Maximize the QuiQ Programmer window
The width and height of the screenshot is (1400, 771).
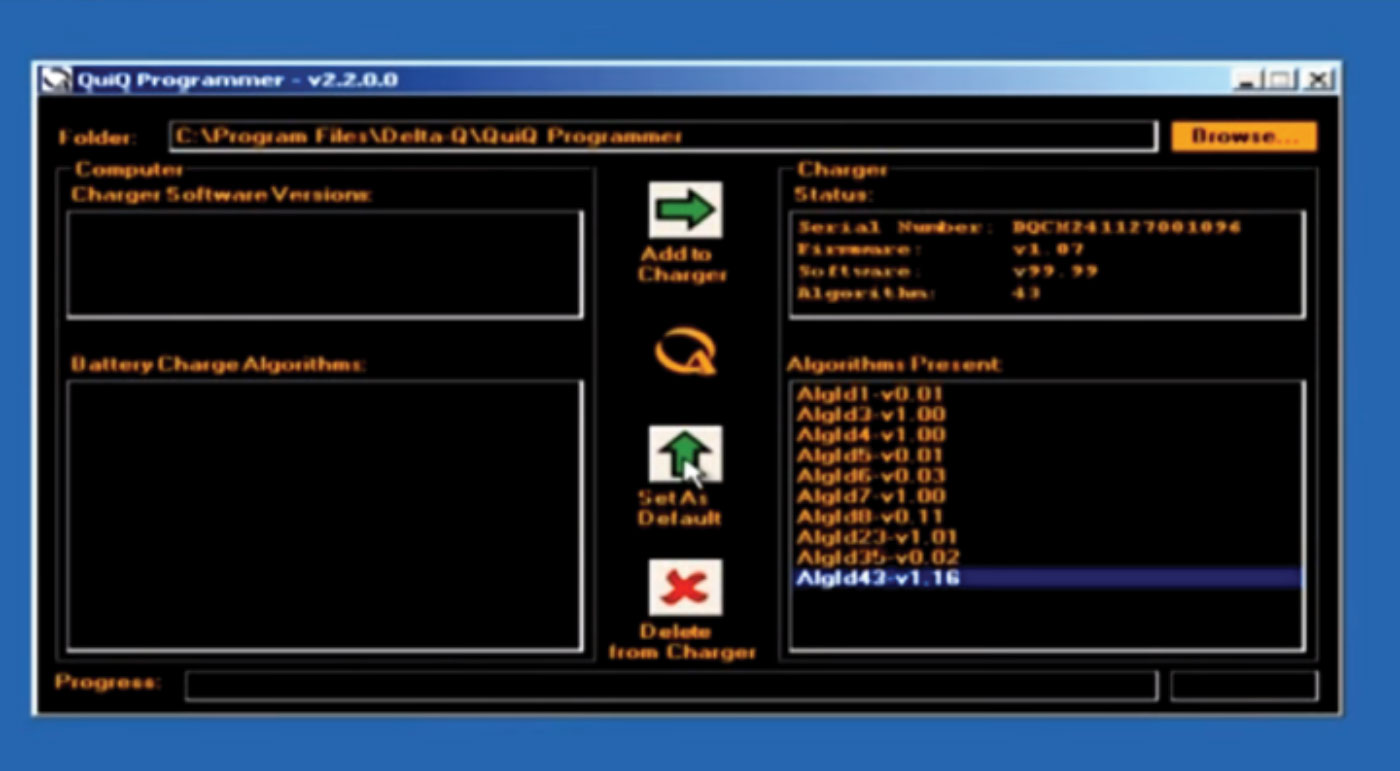(x=1281, y=80)
